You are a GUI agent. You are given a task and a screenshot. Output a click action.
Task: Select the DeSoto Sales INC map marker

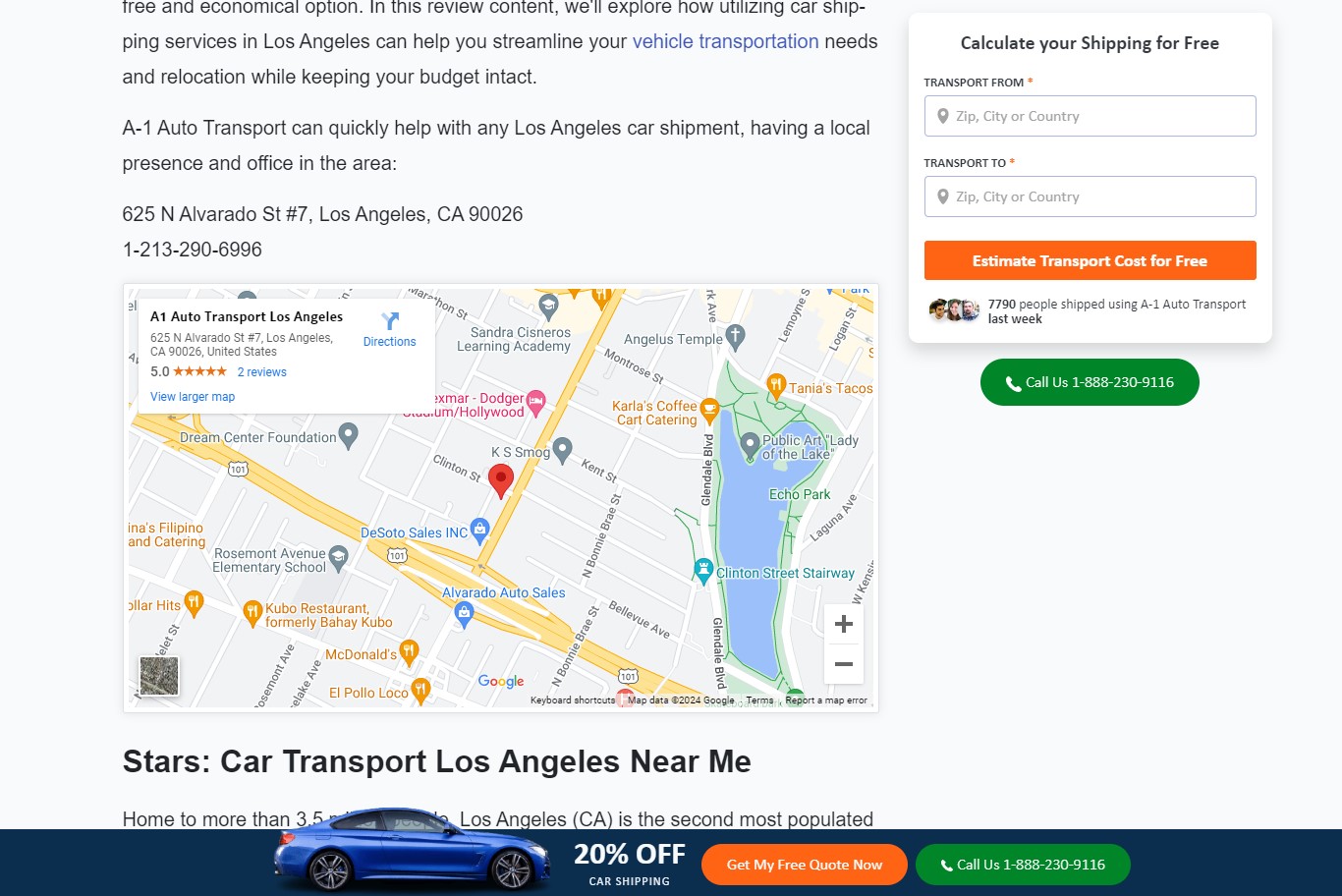pyautogui.click(x=479, y=531)
